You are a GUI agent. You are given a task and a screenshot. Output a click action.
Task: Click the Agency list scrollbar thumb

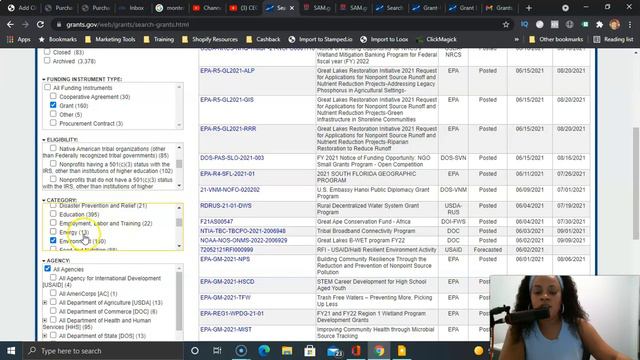[179, 300]
